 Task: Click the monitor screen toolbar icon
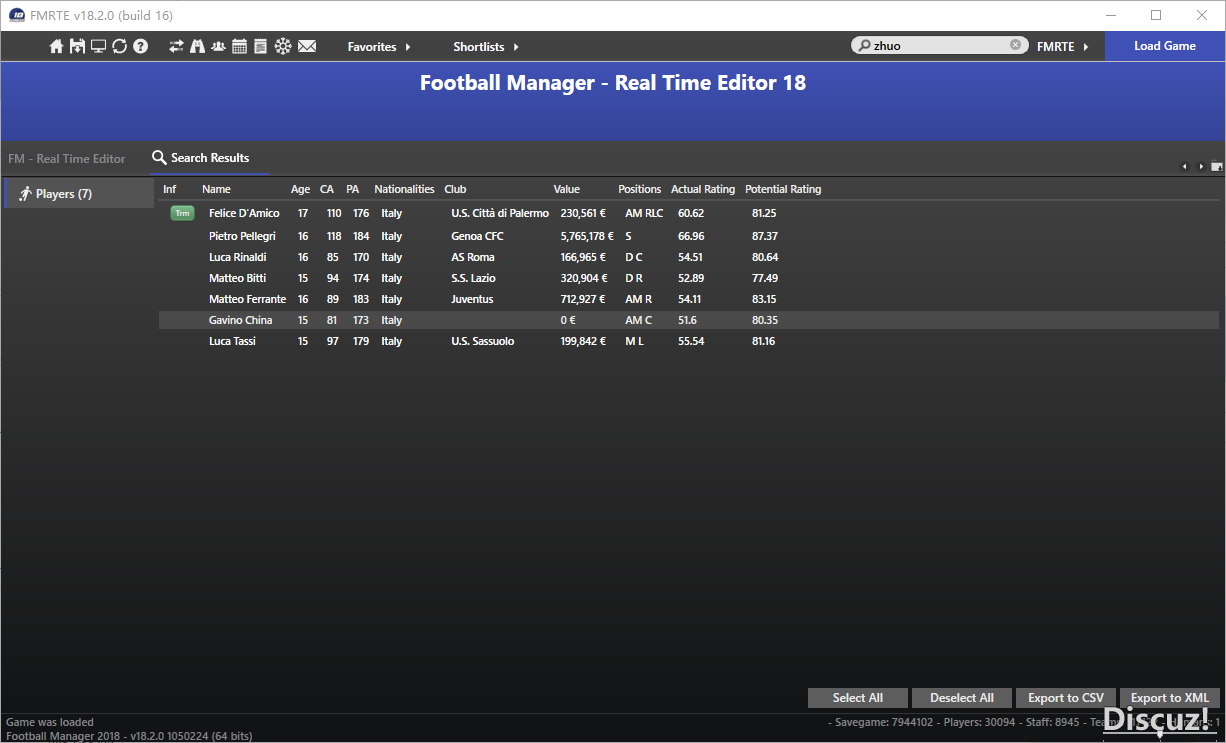[98, 46]
